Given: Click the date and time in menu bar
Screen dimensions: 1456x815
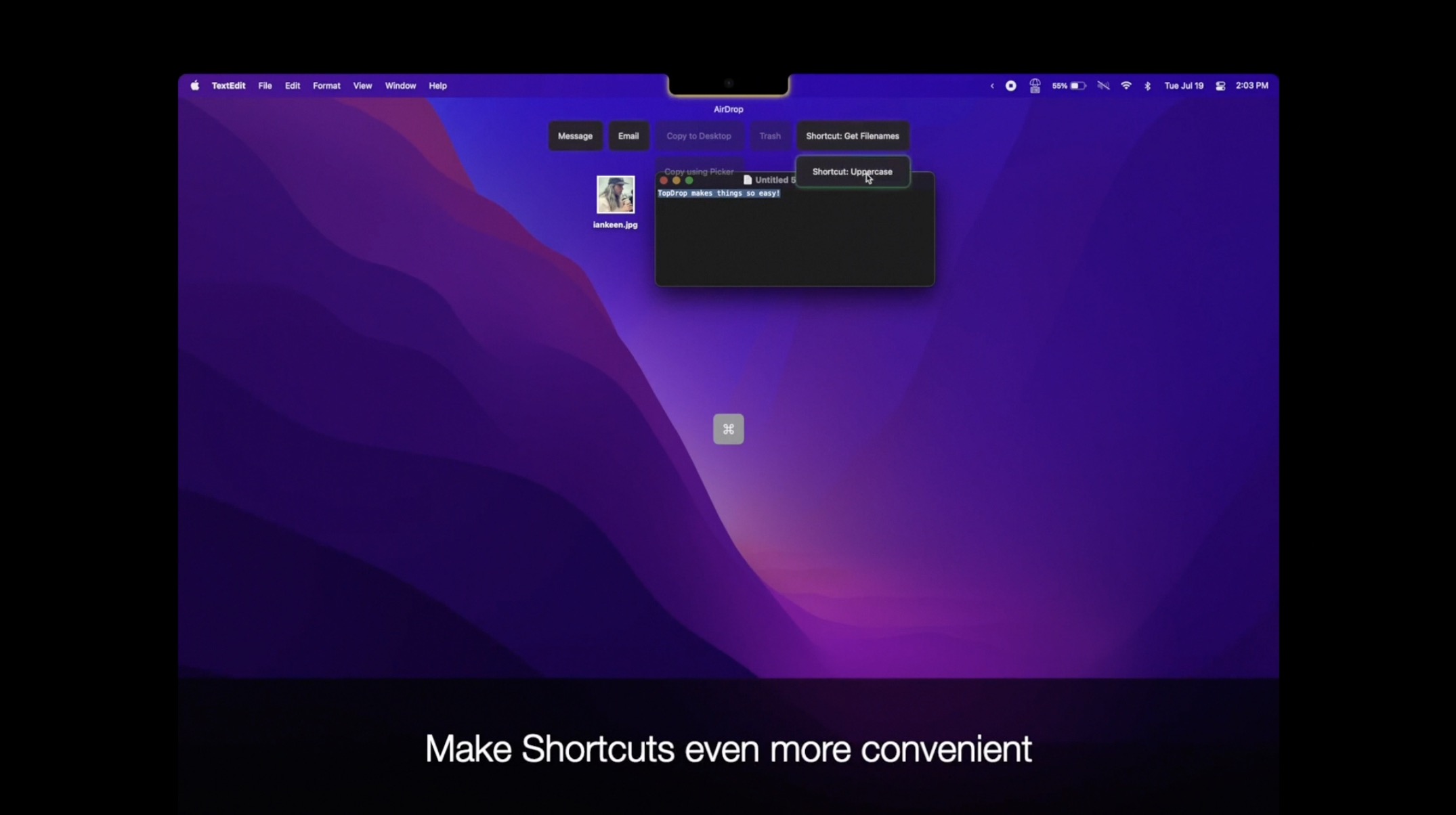Looking at the screenshot, I should (1184, 86).
